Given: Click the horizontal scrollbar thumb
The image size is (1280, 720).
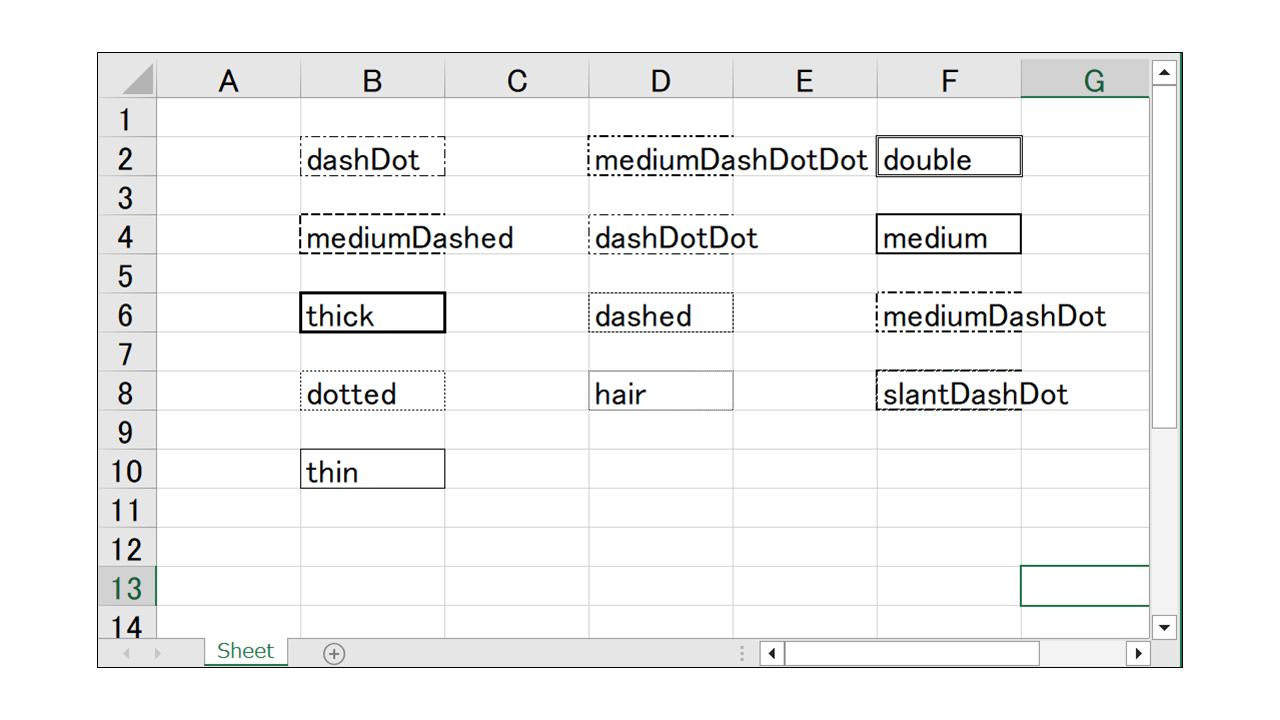Looking at the screenshot, I should (x=912, y=654).
